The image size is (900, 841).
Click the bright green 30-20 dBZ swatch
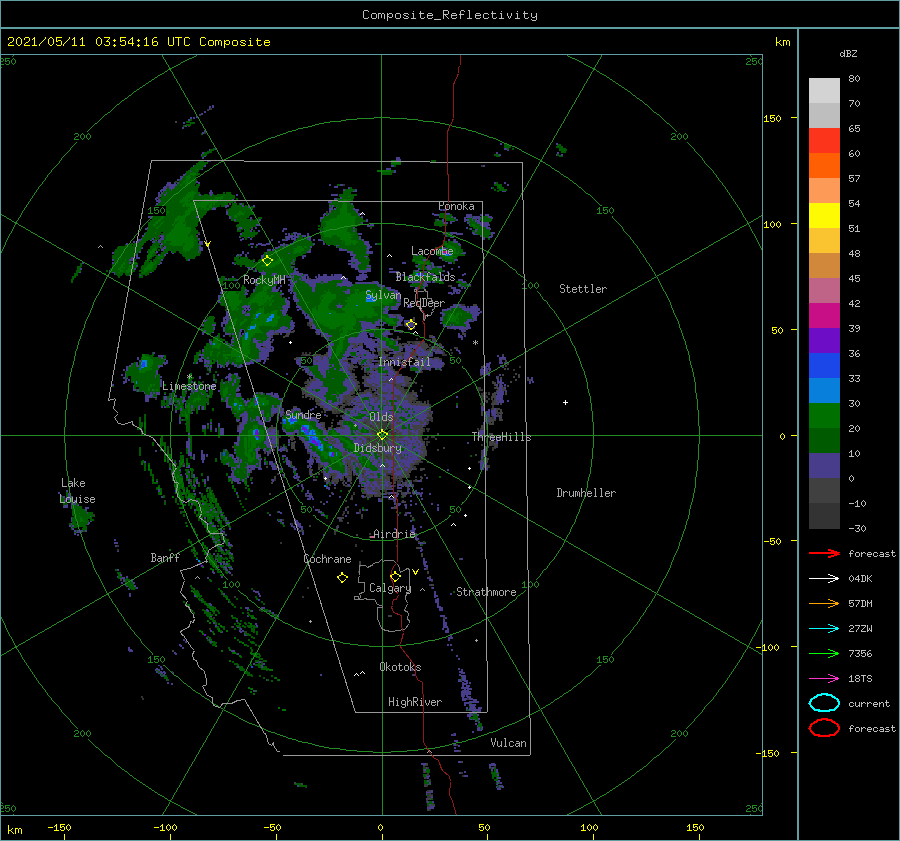point(824,416)
